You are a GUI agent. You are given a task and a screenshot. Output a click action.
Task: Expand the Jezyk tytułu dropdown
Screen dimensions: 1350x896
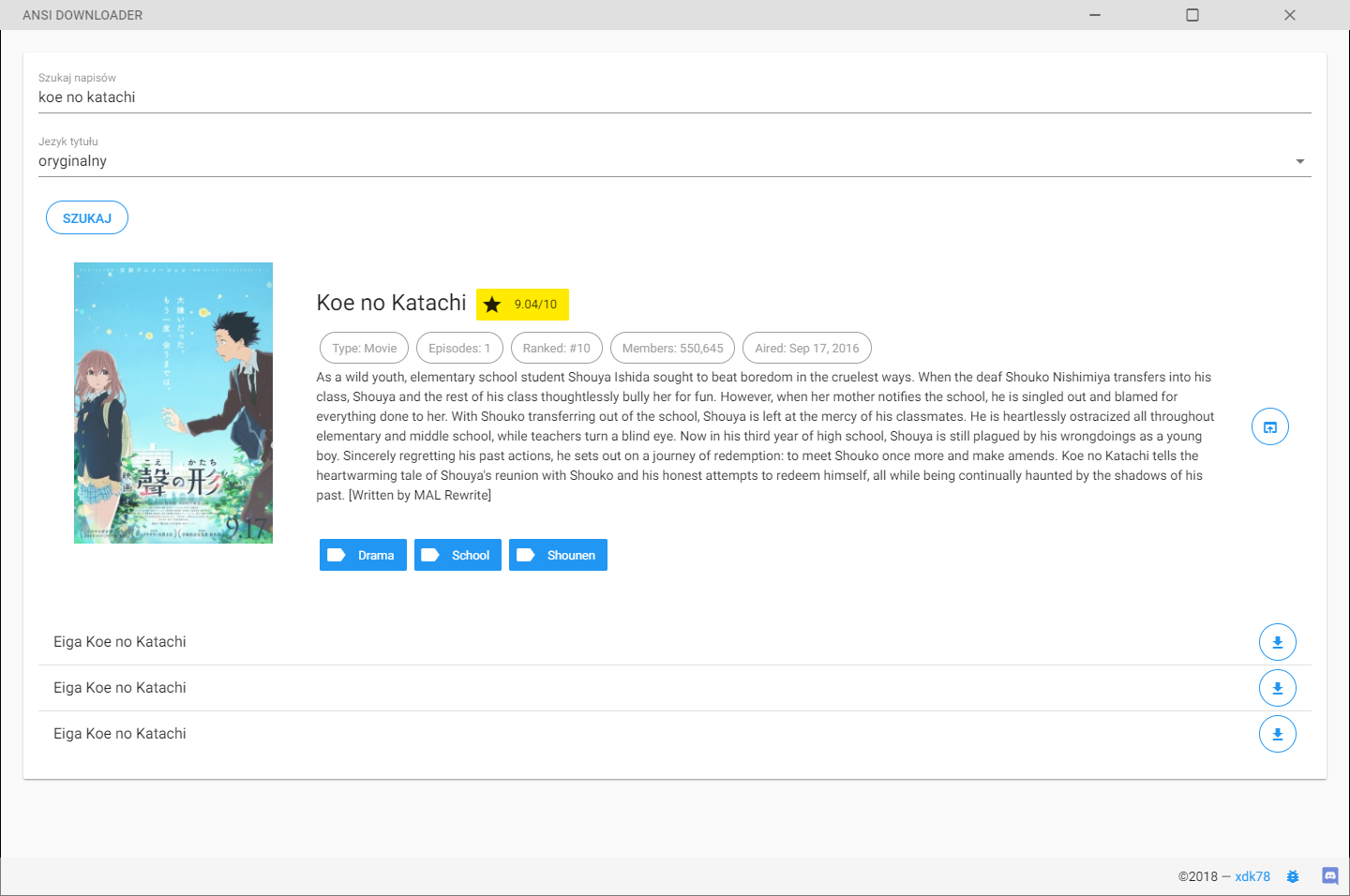[x=675, y=161]
